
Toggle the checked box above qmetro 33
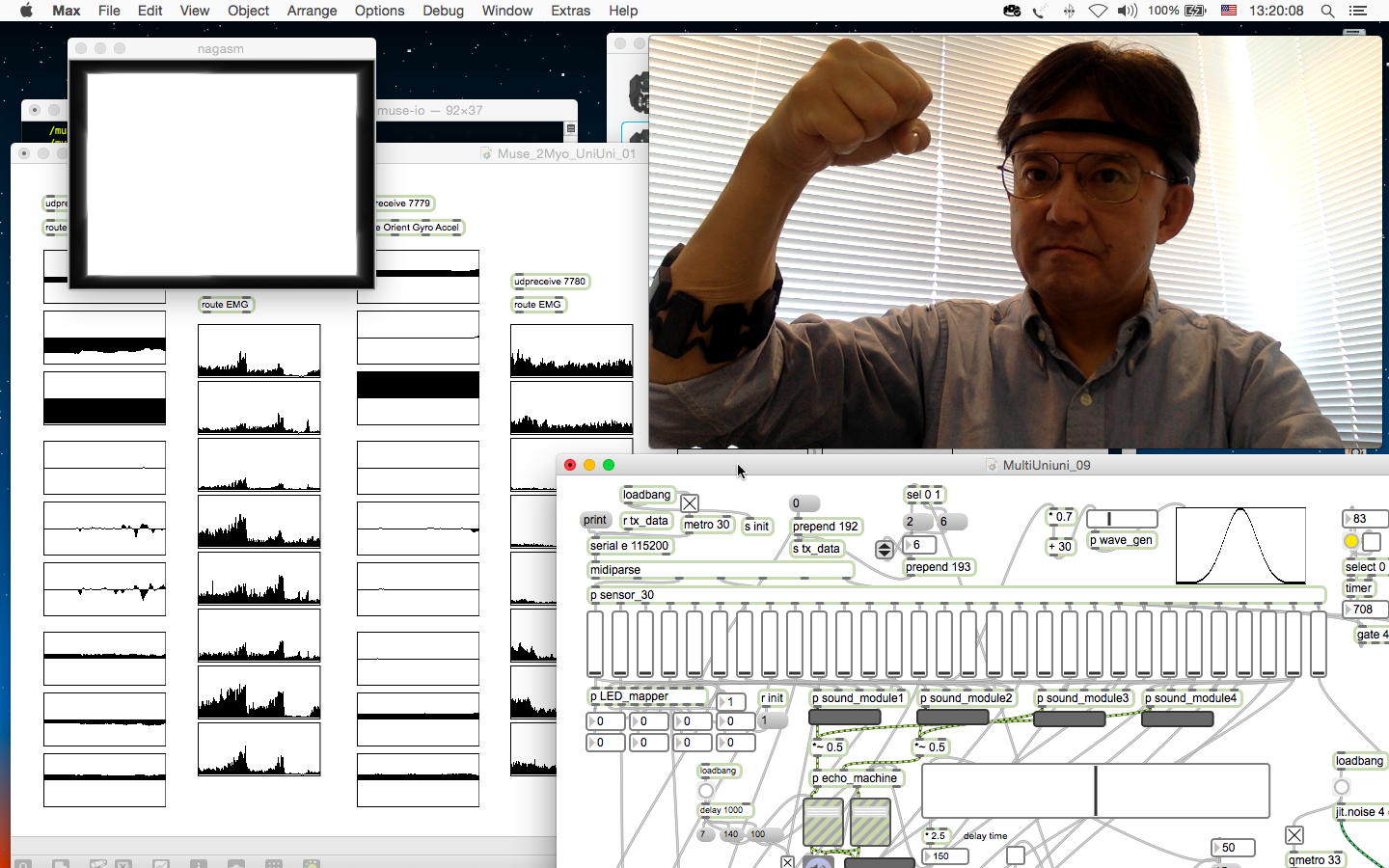pyautogui.click(x=1294, y=834)
